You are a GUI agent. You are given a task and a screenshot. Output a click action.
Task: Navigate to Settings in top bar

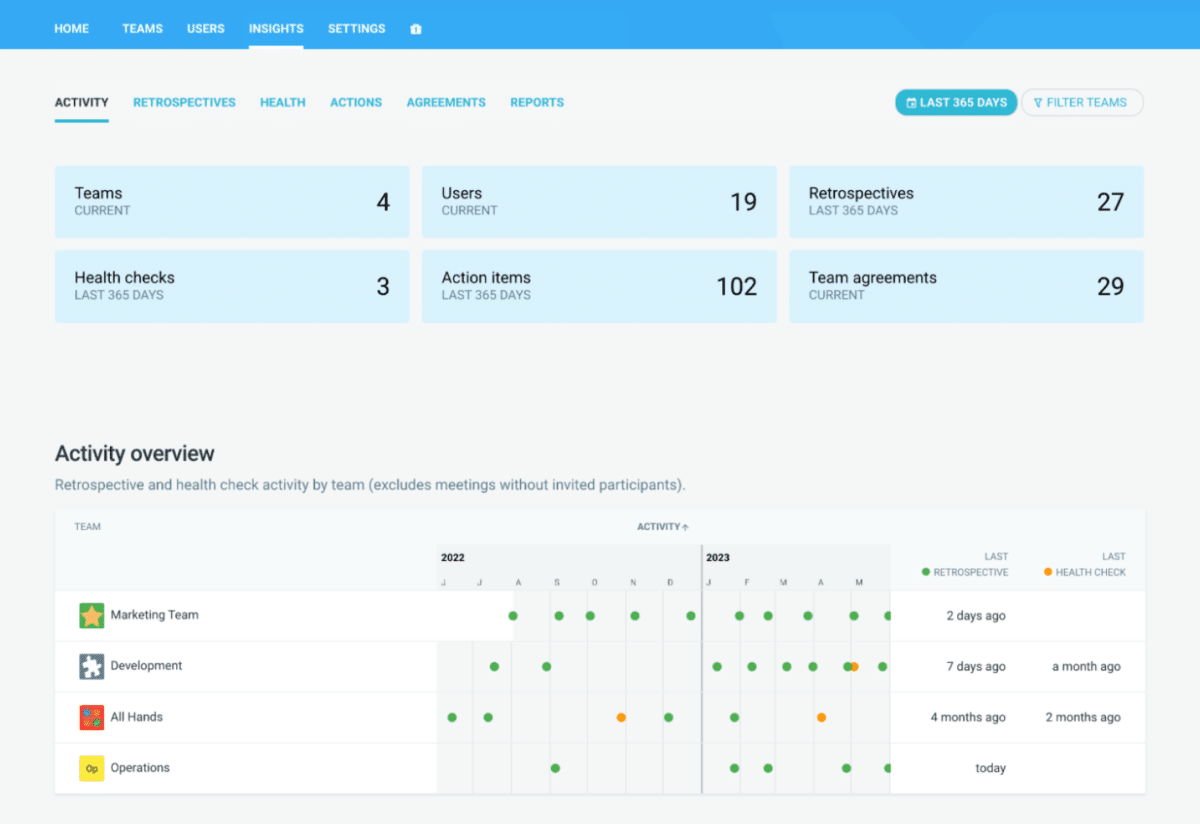pos(356,29)
